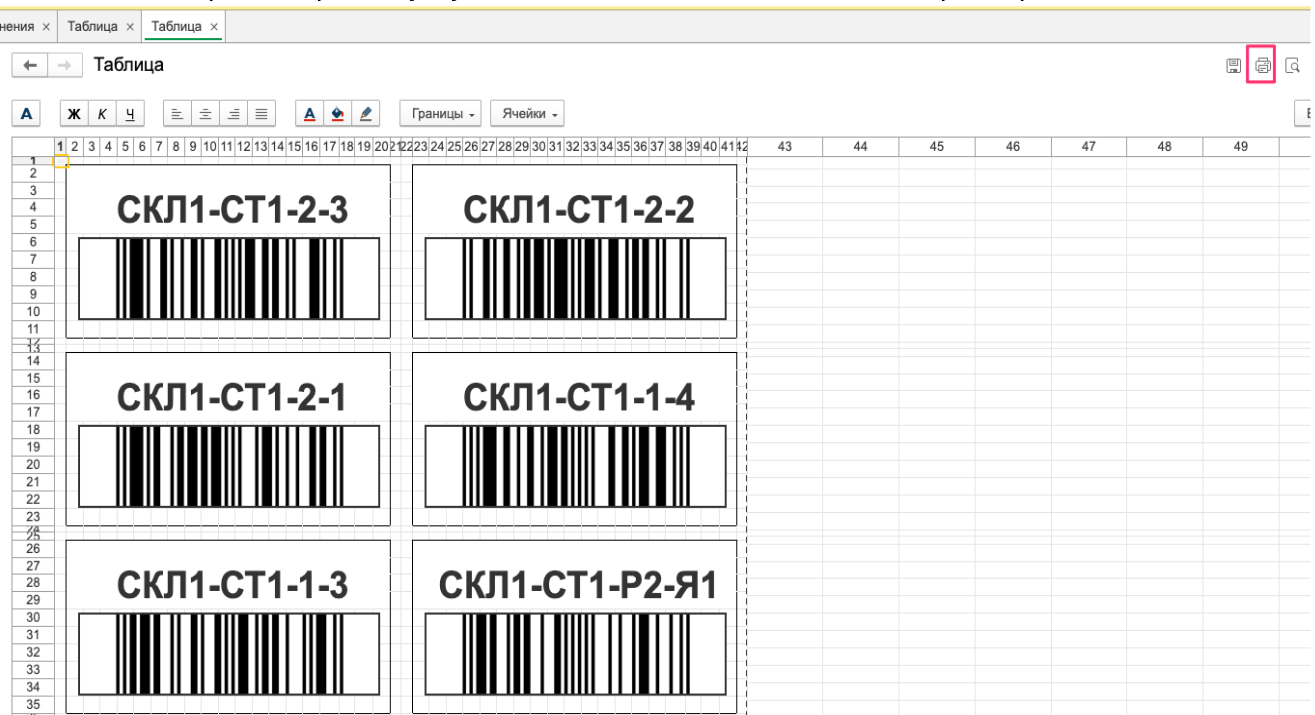
Task: Select the row 28 header
Action: point(33,582)
